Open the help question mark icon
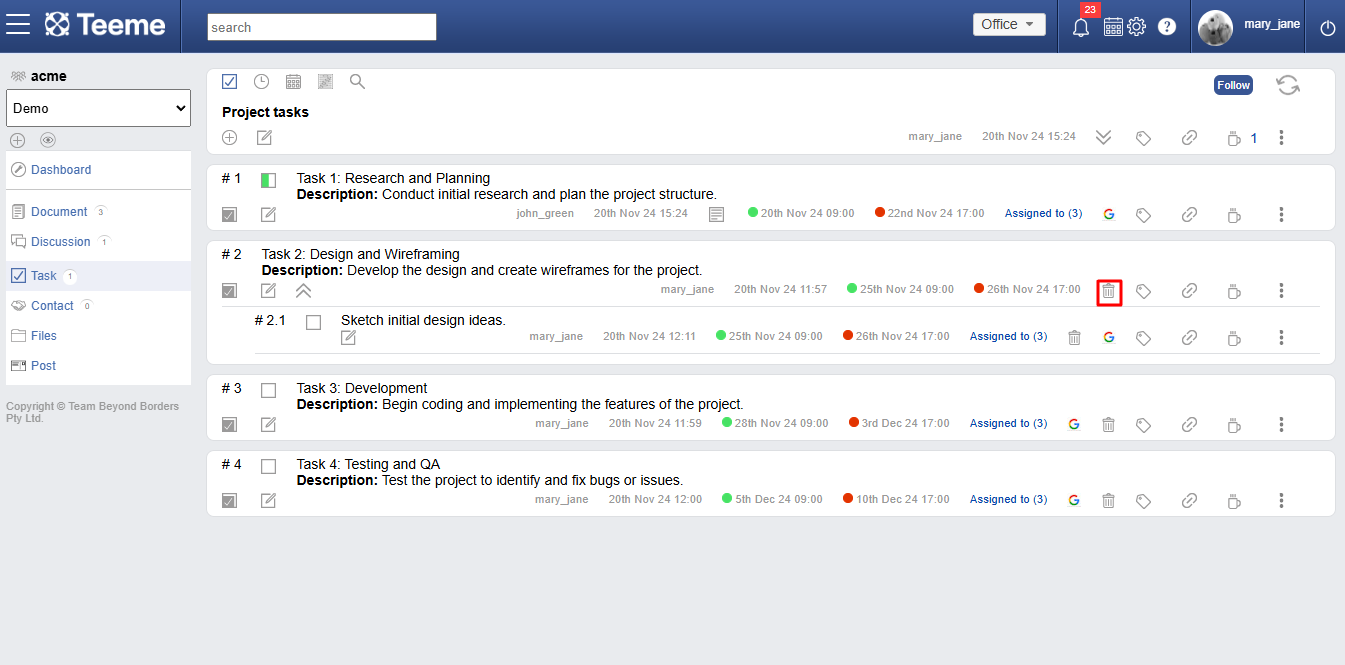Image resolution: width=1345 pixels, height=665 pixels. [x=1167, y=27]
